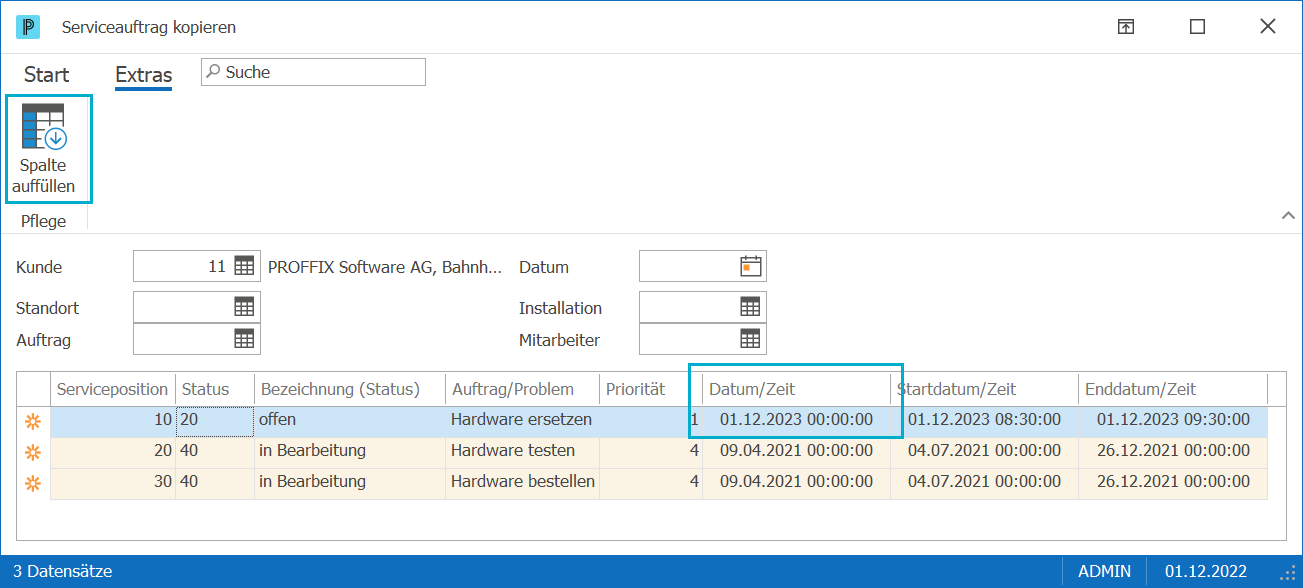Image resolution: width=1303 pixels, height=588 pixels.
Task: Click the star marker of Hardware testen row
Action: click(x=33, y=453)
